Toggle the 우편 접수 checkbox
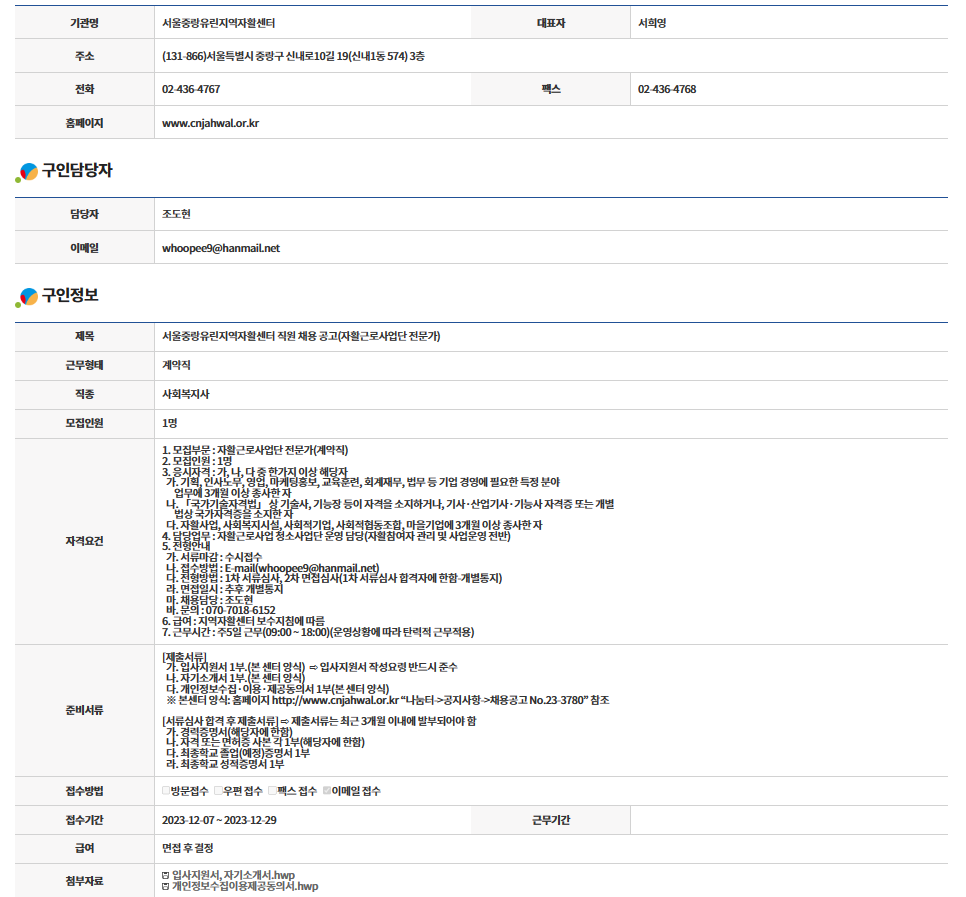The height and width of the screenshot is (897, 966). (219, 791)
